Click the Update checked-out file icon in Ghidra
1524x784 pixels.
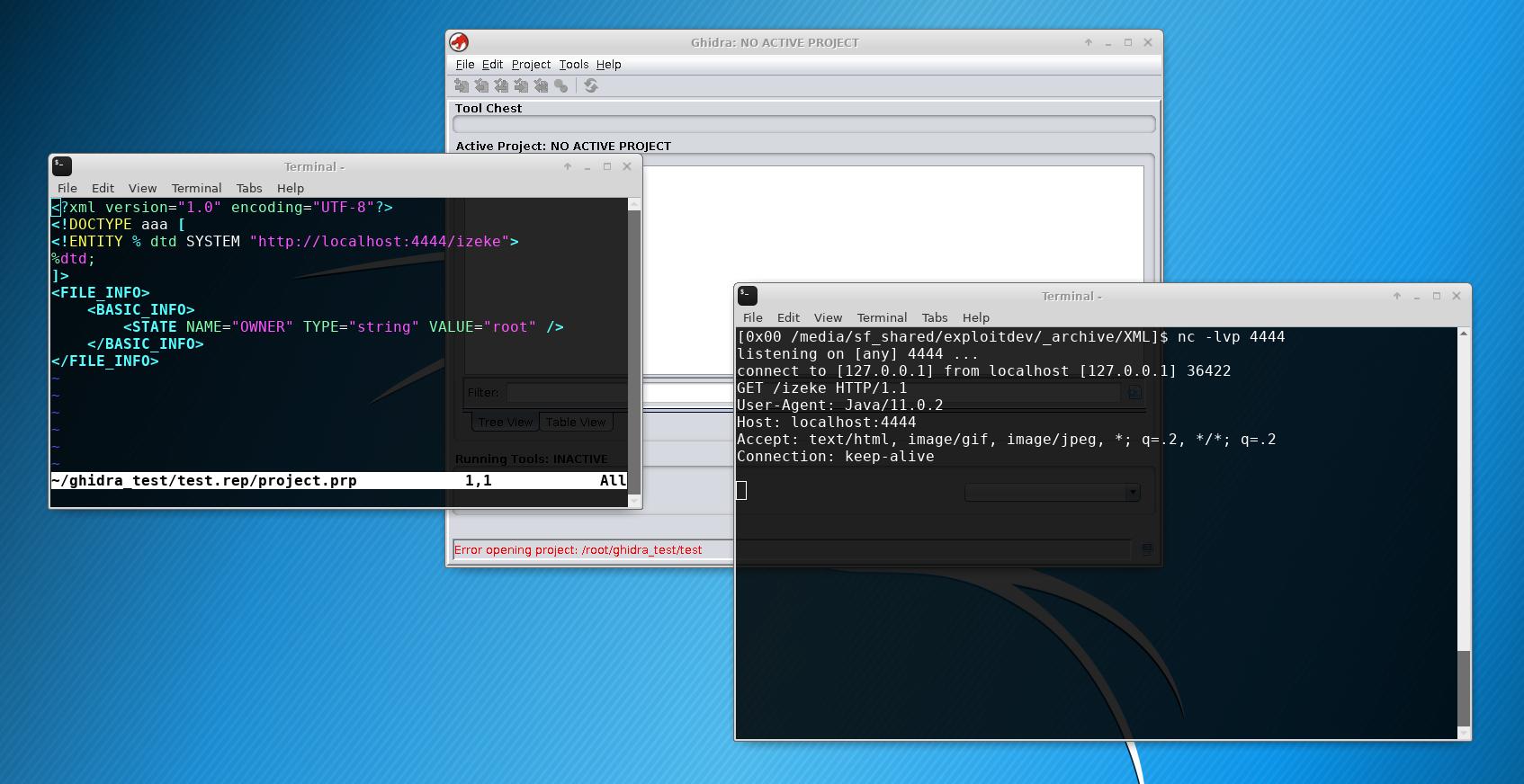tap(501, 85)
